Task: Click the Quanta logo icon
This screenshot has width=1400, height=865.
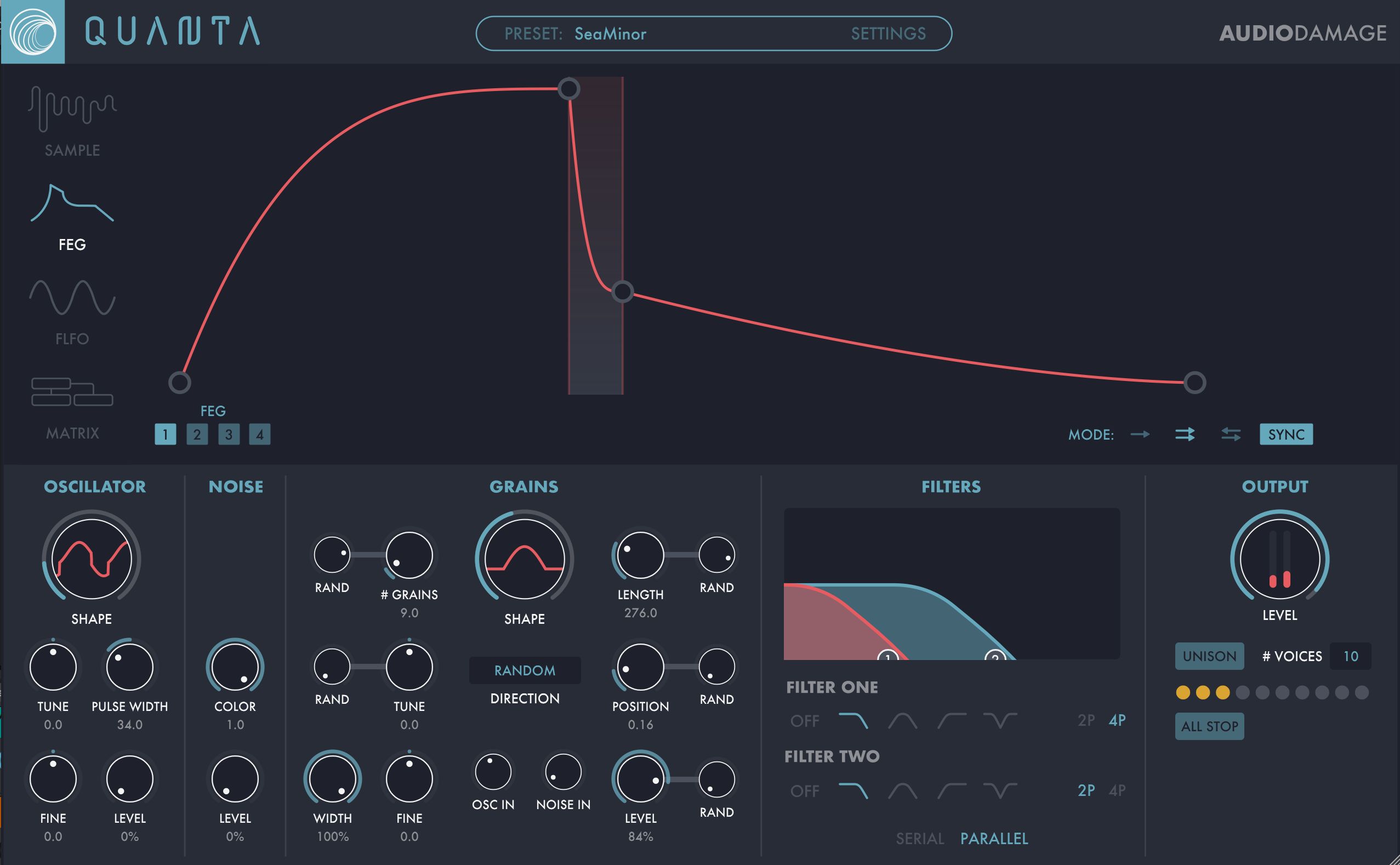Action: click(x=32, y=31)
